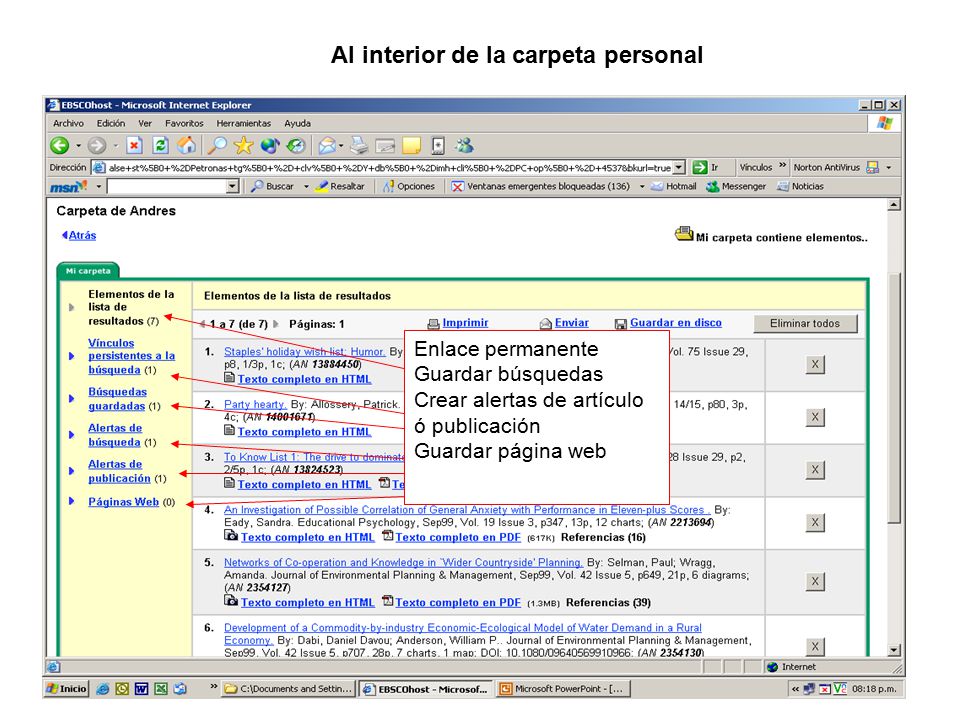The image size is (960, 720).
Task: Open Opciones on the MSN toolbar
Action: [408, 186]
